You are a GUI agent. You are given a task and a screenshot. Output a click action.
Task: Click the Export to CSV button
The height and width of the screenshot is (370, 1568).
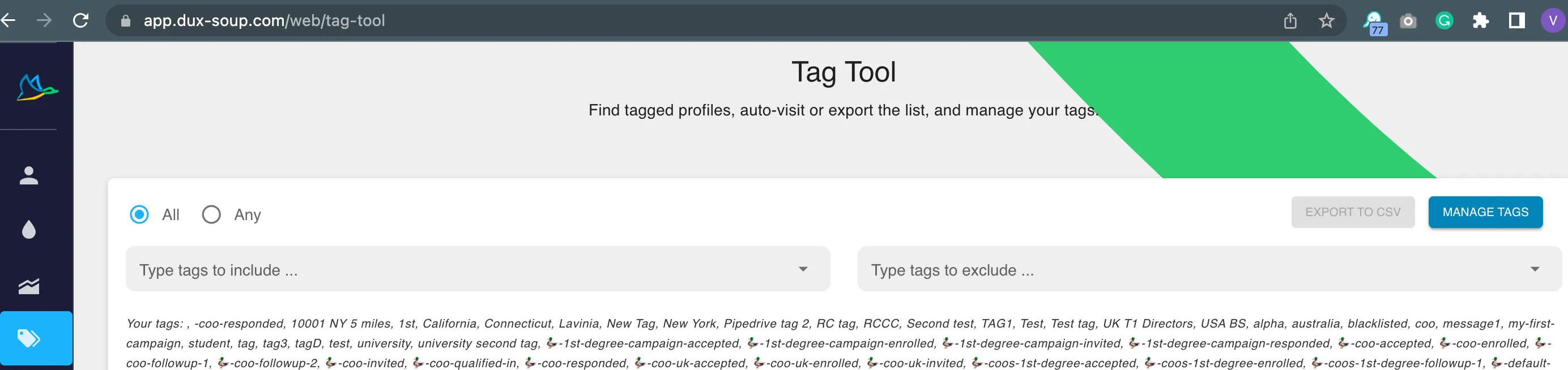tap(1353, 212)
